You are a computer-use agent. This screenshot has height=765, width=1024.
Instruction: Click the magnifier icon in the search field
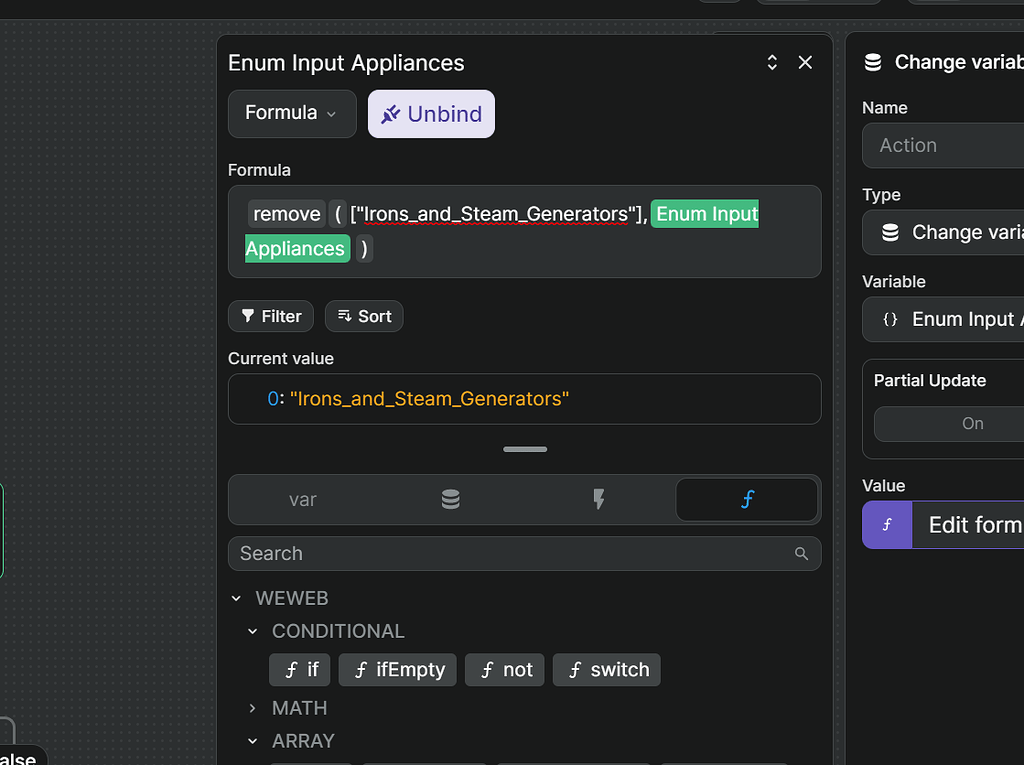click(801, 553)
